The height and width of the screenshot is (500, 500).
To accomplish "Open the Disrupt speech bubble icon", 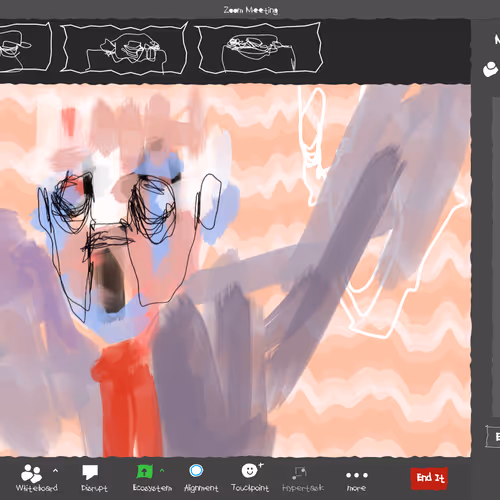I will pyautogui.click(x=90, y=473).
